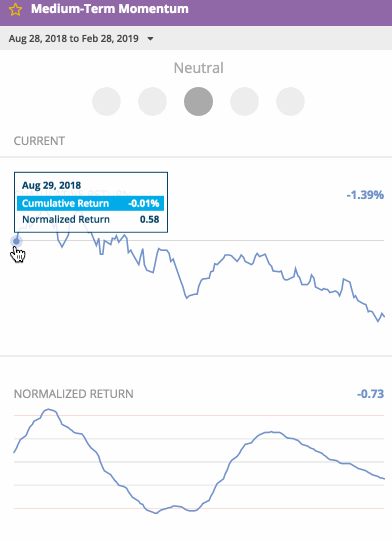Click the date range Aug 28, 2018 to Feb 28, 2019
This screenshot has width=392, height=541.
pos(74,38)
